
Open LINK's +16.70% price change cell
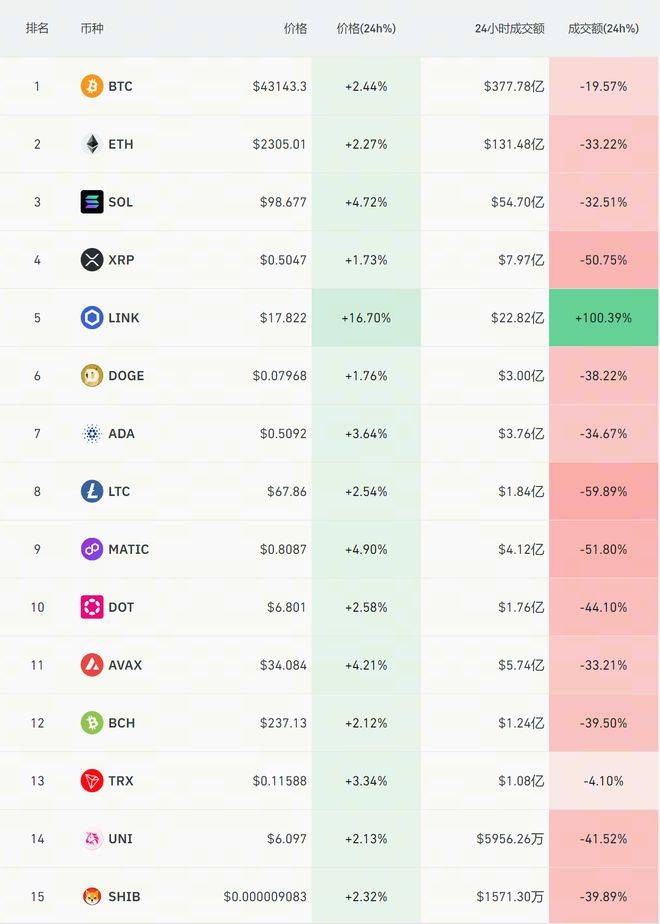366,317
